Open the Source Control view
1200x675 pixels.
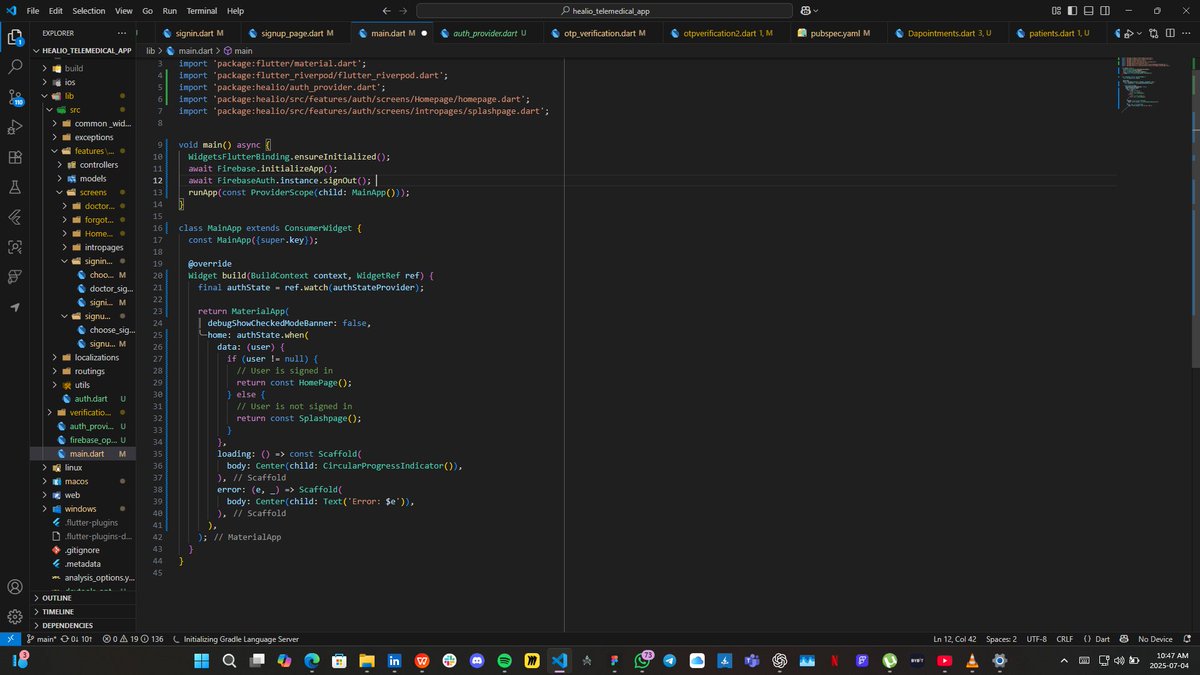click(x=15, y=98)
